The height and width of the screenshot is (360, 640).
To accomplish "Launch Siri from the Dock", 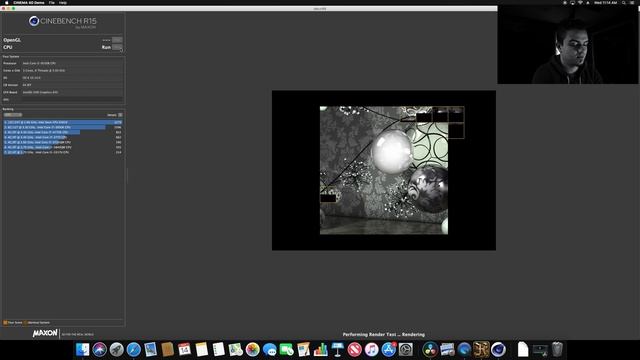I will coord(99,350).
